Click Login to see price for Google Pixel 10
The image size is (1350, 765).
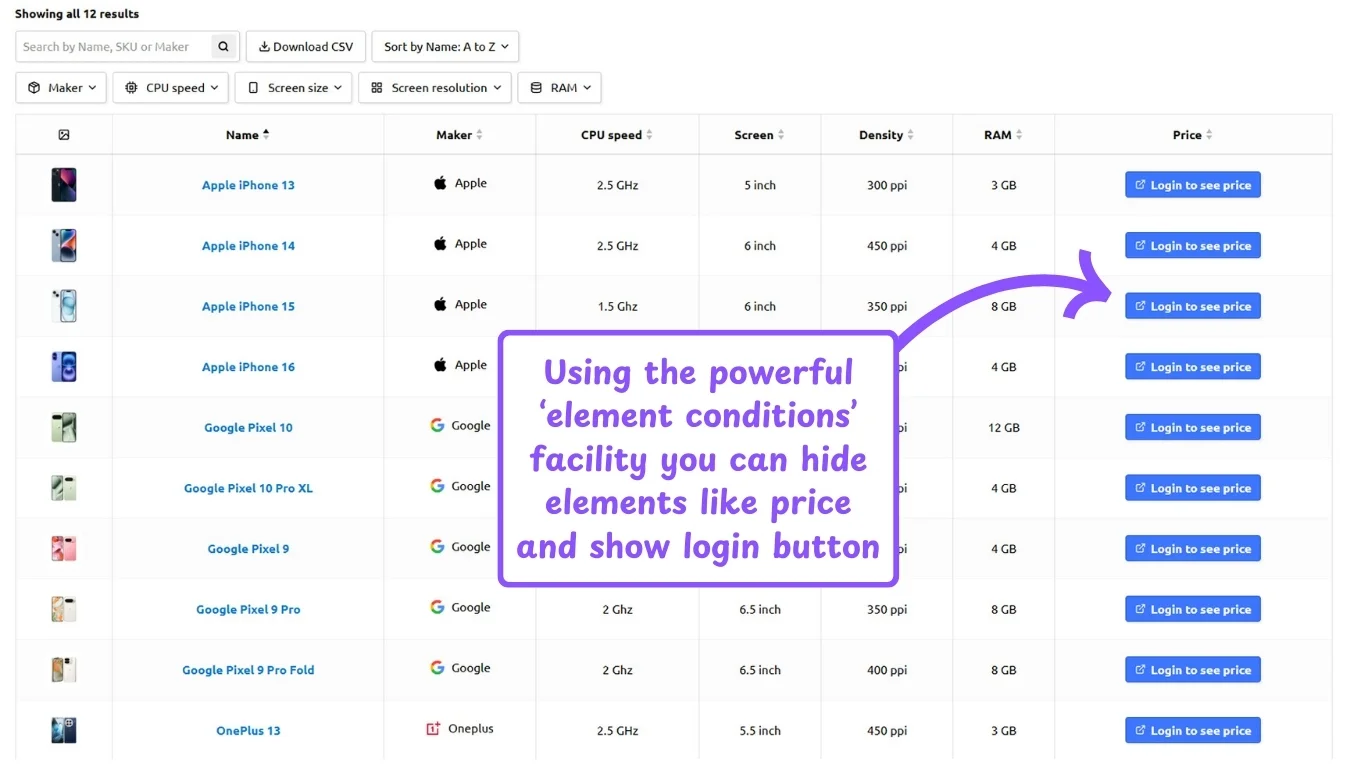point(1192,428)
